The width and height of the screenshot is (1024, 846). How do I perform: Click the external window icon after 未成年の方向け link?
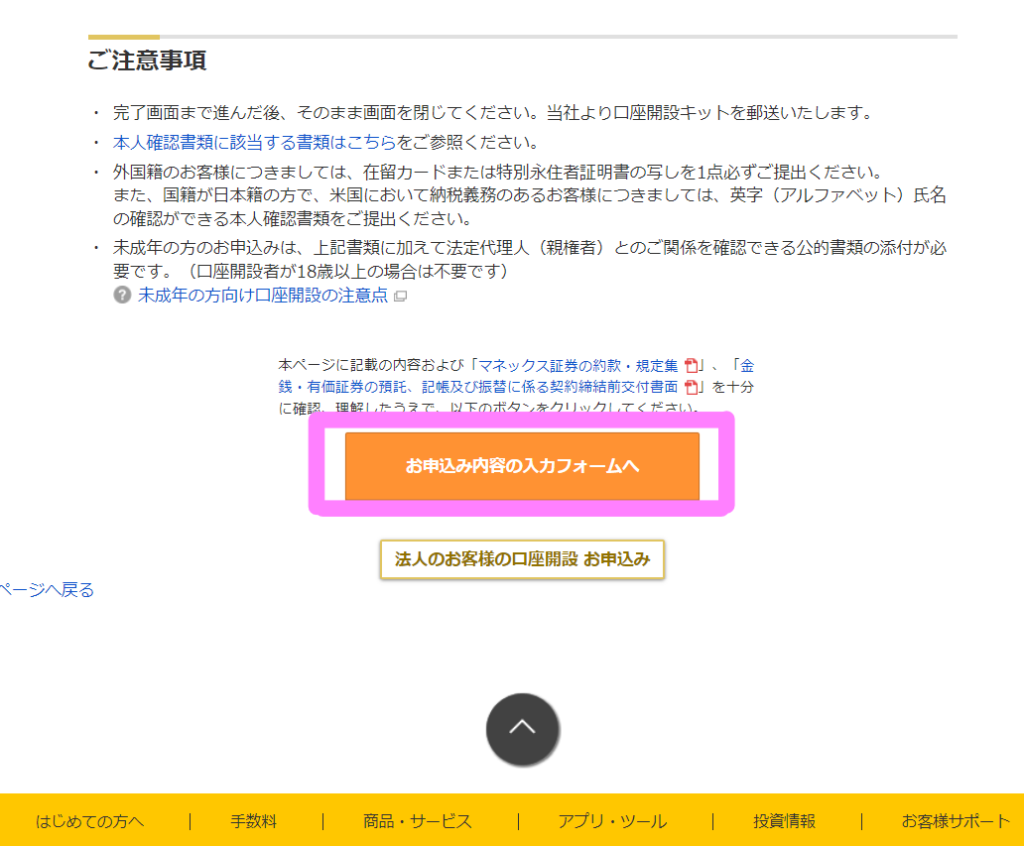point(401,296)
